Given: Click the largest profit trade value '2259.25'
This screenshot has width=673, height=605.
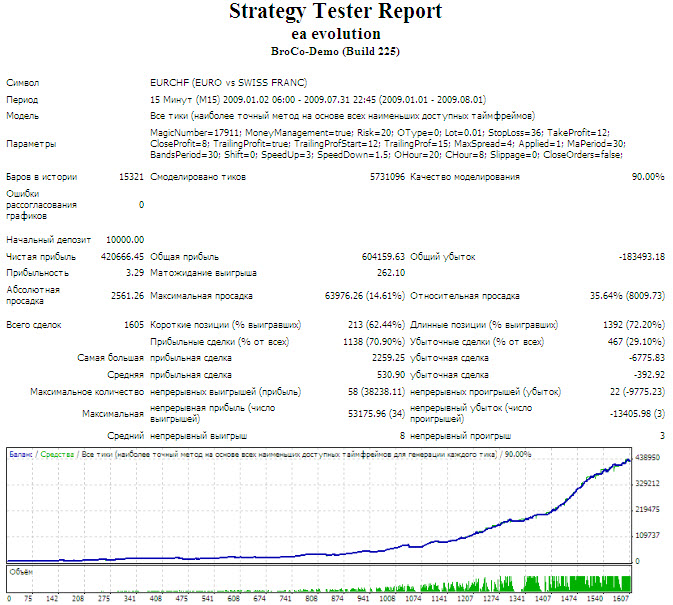Looking at the screenshot, I should 388,358.
